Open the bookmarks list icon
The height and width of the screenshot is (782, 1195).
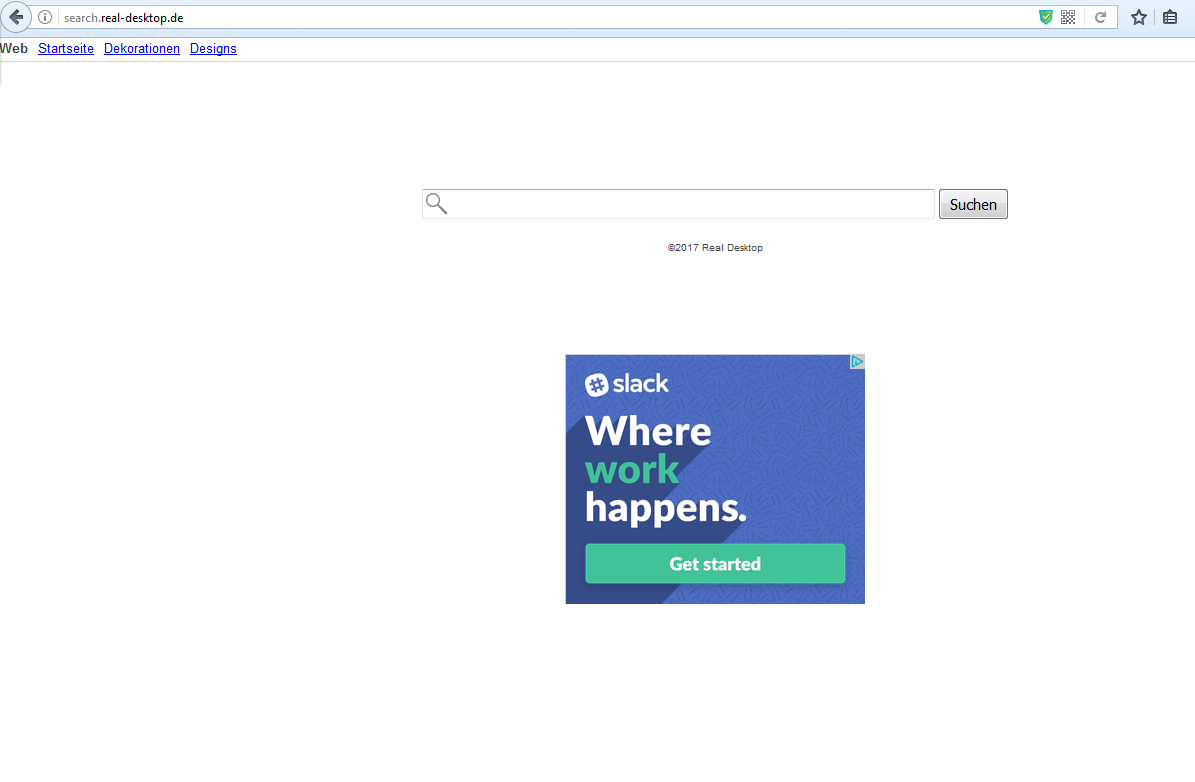[x=1170, y=18]
